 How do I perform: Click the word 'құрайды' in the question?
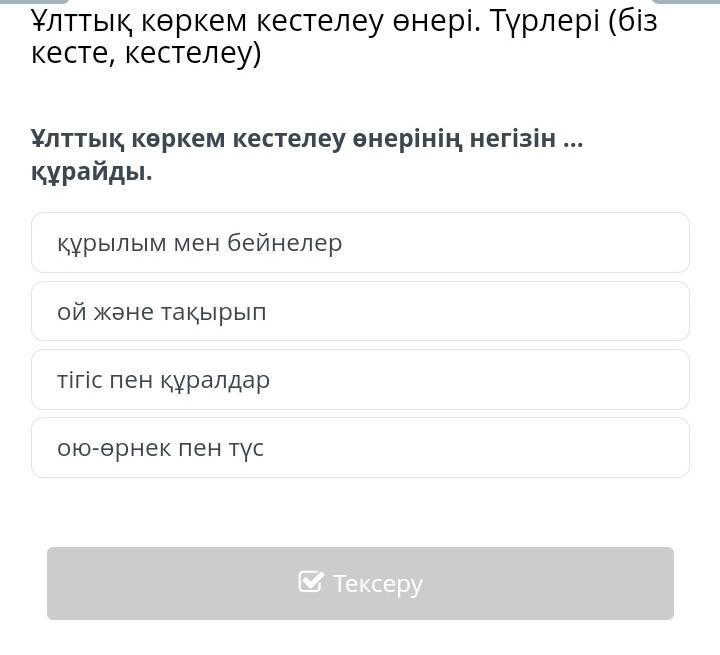click(89, 172)
